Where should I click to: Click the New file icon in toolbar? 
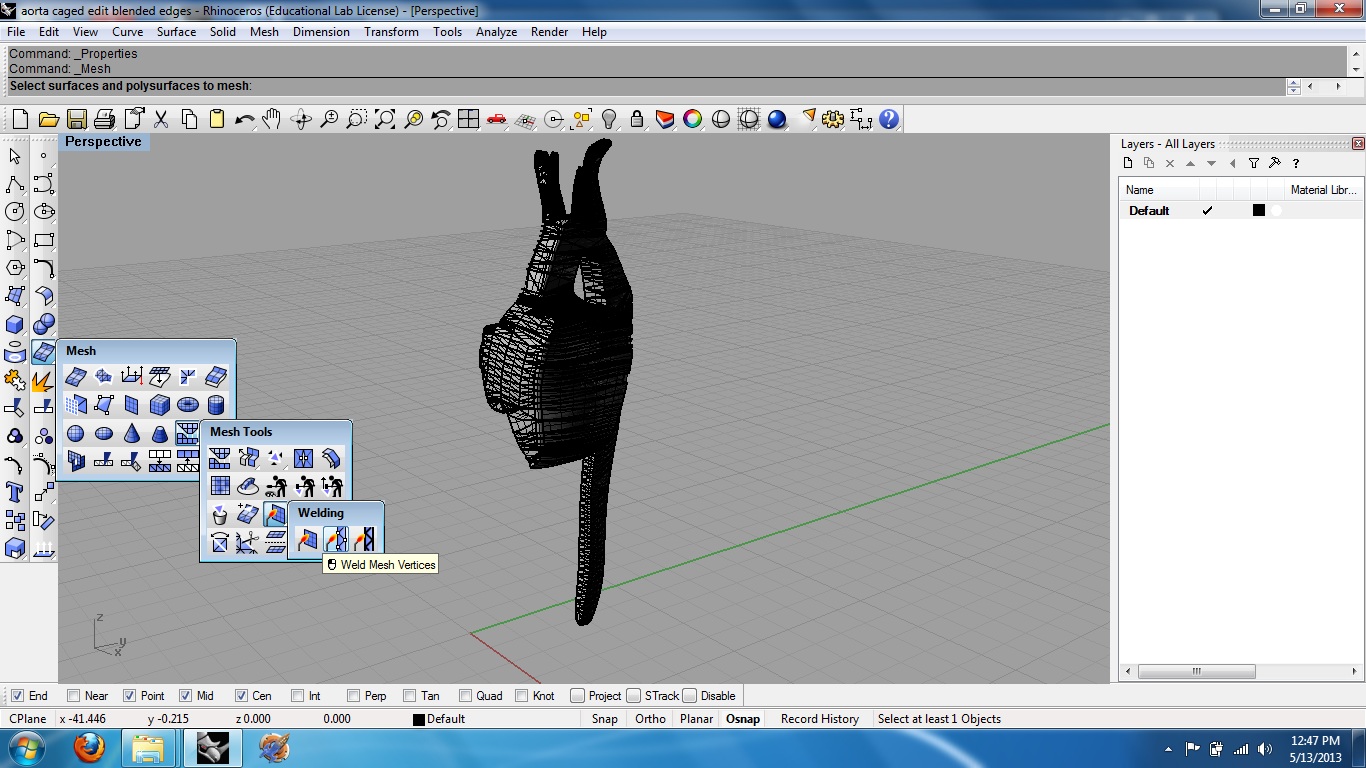coord(21,120)
